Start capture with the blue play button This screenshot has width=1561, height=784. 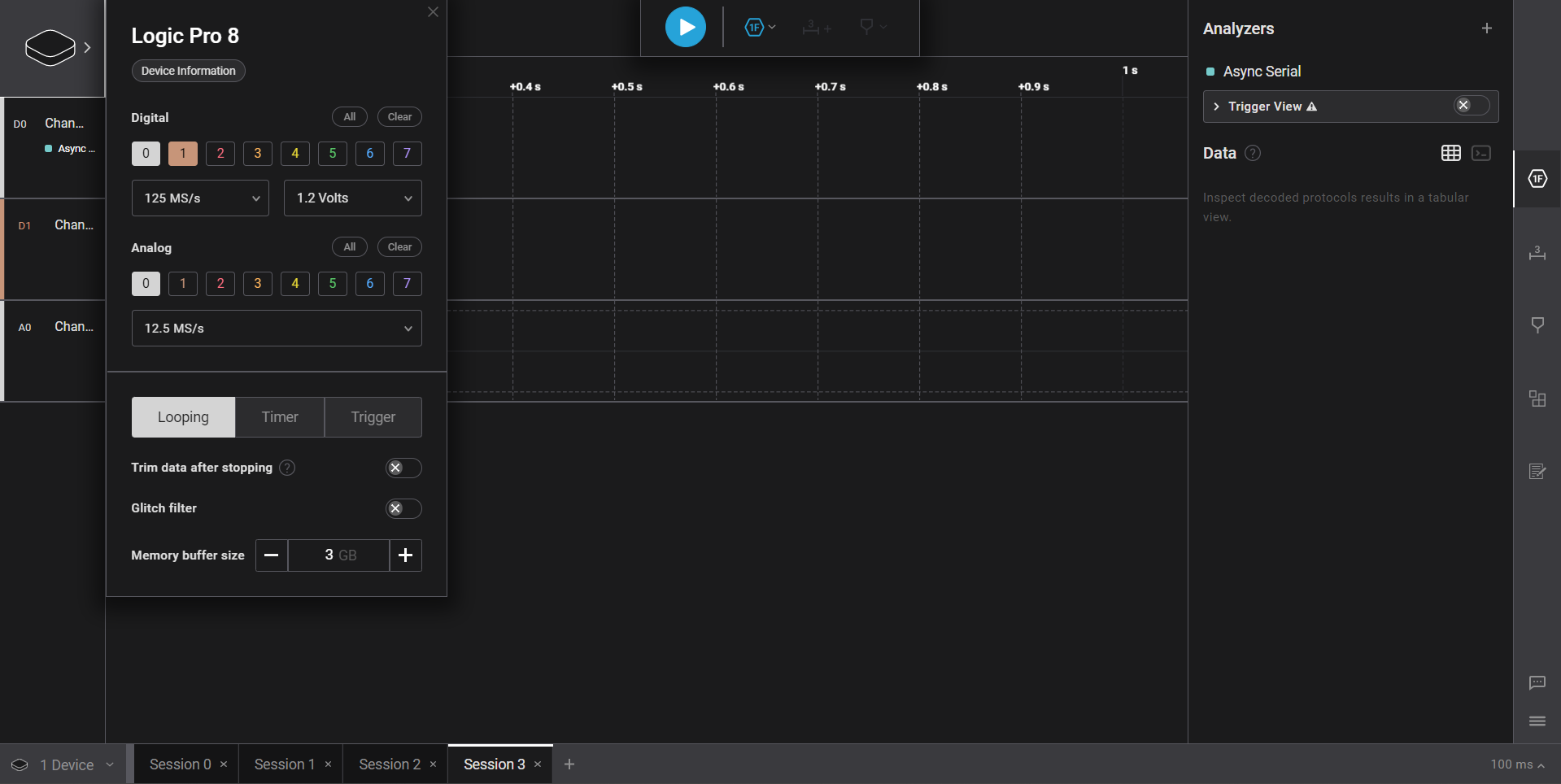point(686,27)
